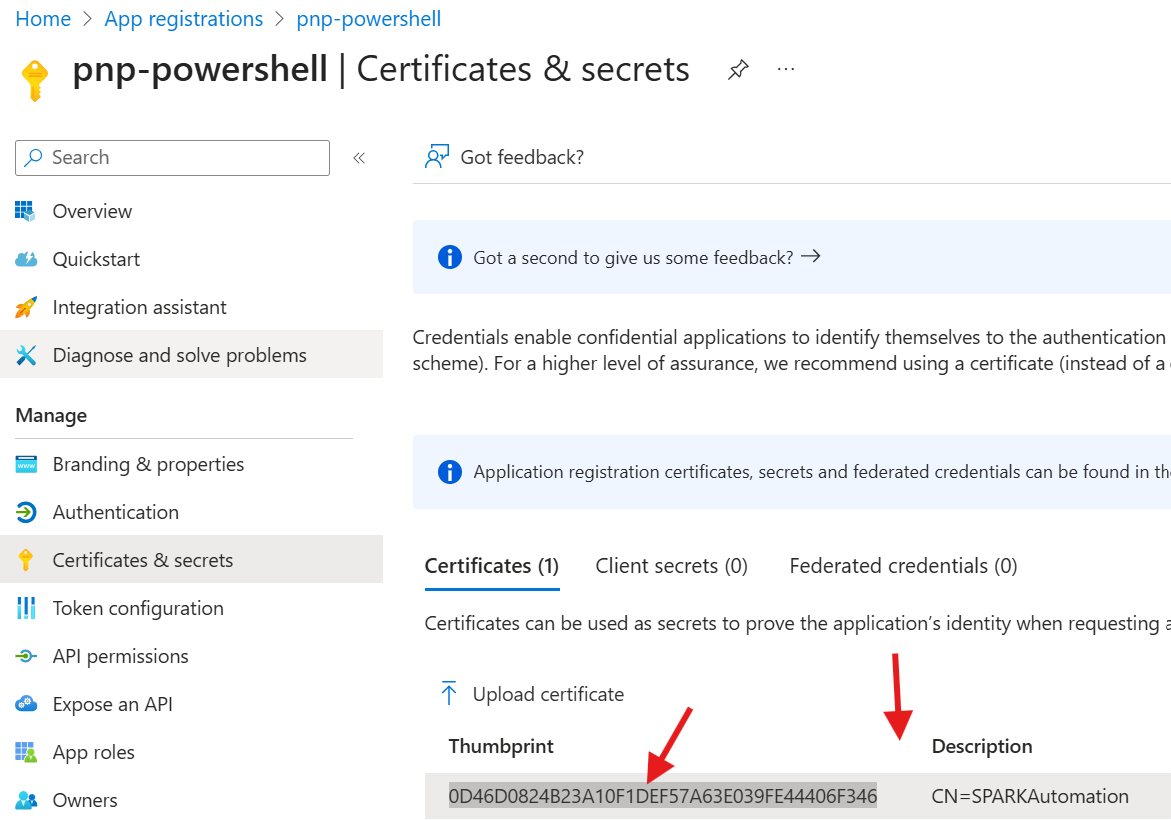The height and width of the screenshot is (820, 1171).
Task: Open App roles in Manage section
Action: 93,752
